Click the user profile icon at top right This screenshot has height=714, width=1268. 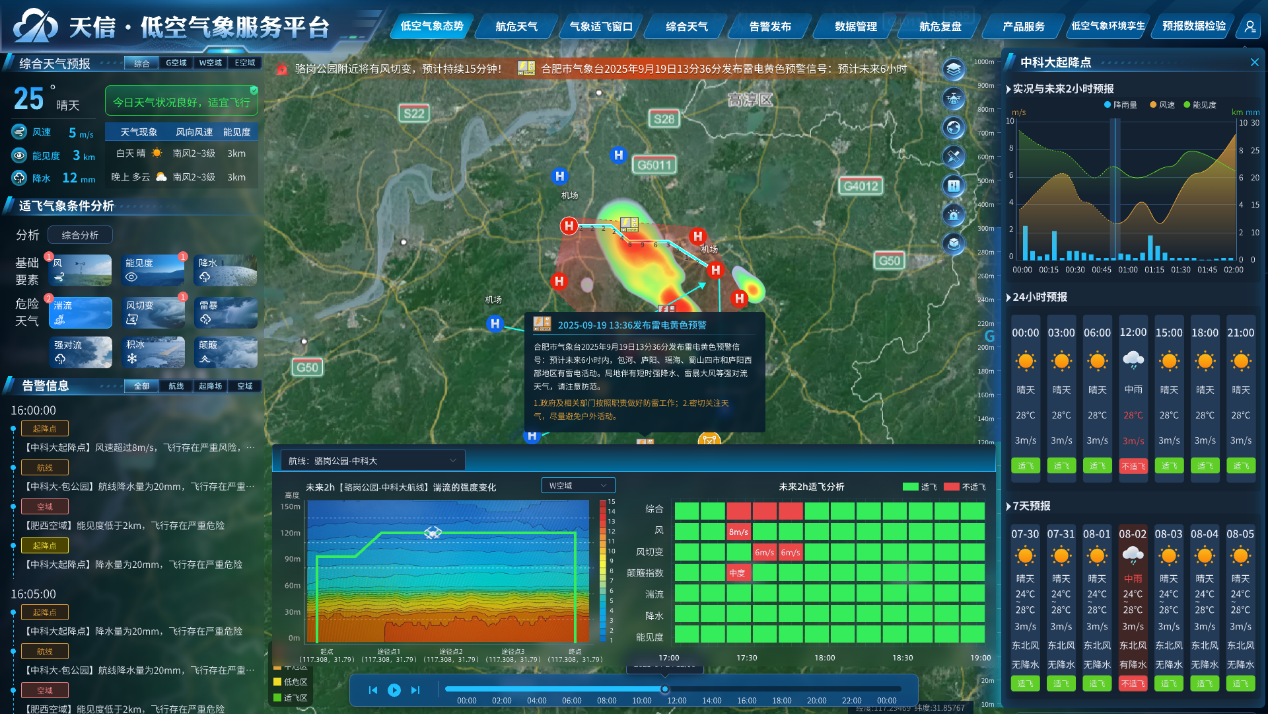tap(1249, 28)
